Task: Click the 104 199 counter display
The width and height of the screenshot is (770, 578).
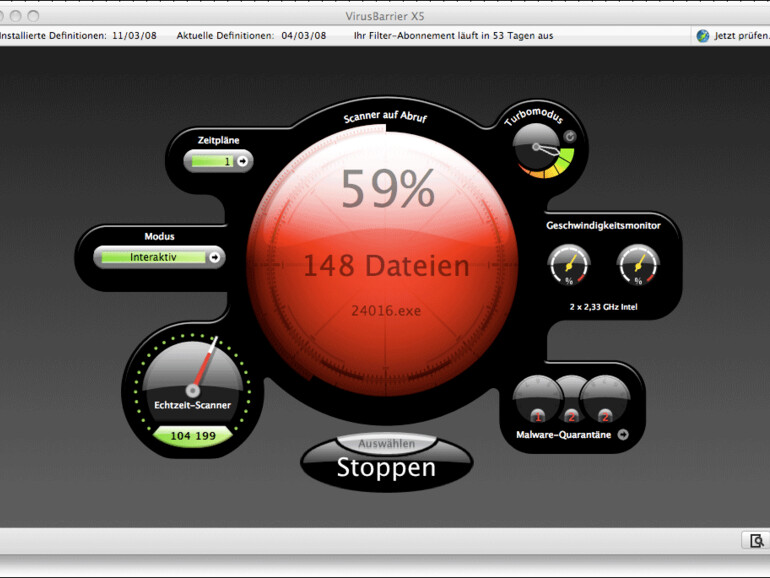Action: pyautogui.click(x=193, y=436)
